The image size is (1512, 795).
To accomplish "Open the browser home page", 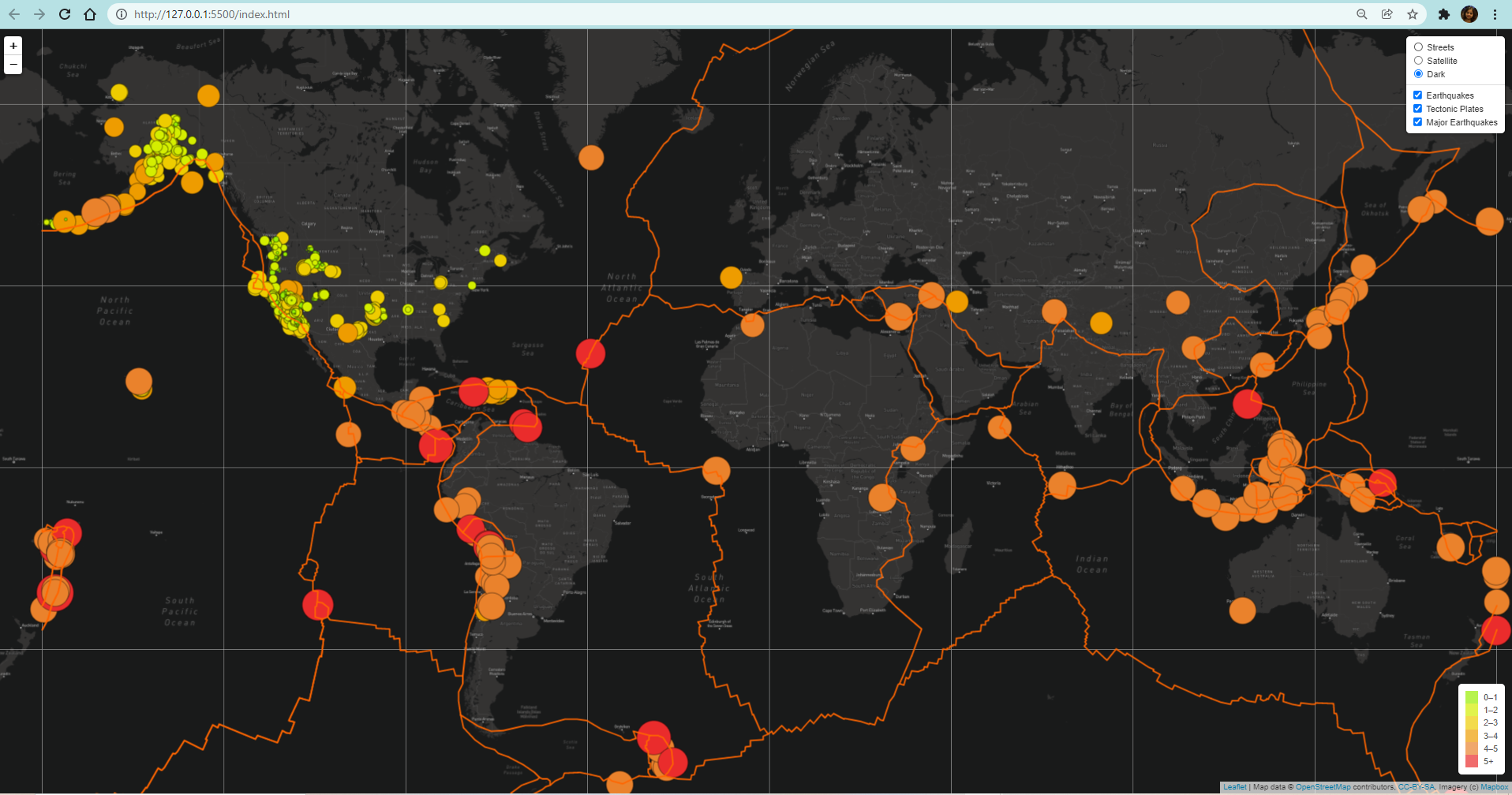I will [90, 14].
